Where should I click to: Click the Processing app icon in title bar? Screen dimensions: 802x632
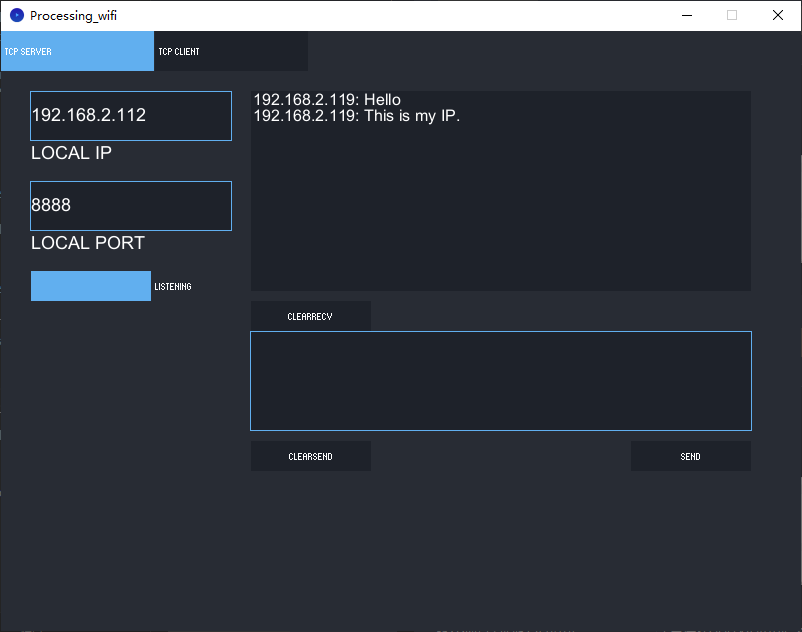click(17, 15)
